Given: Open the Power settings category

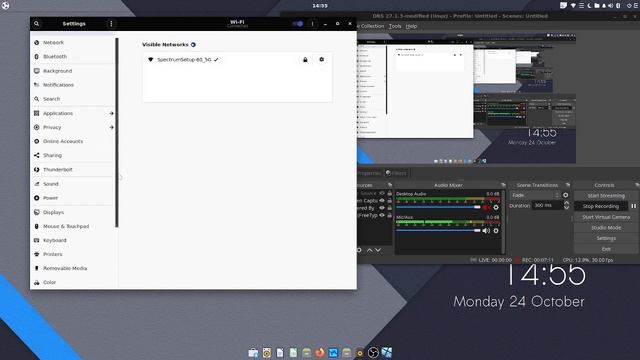Looking at the screenshot, I should point(73,198).
